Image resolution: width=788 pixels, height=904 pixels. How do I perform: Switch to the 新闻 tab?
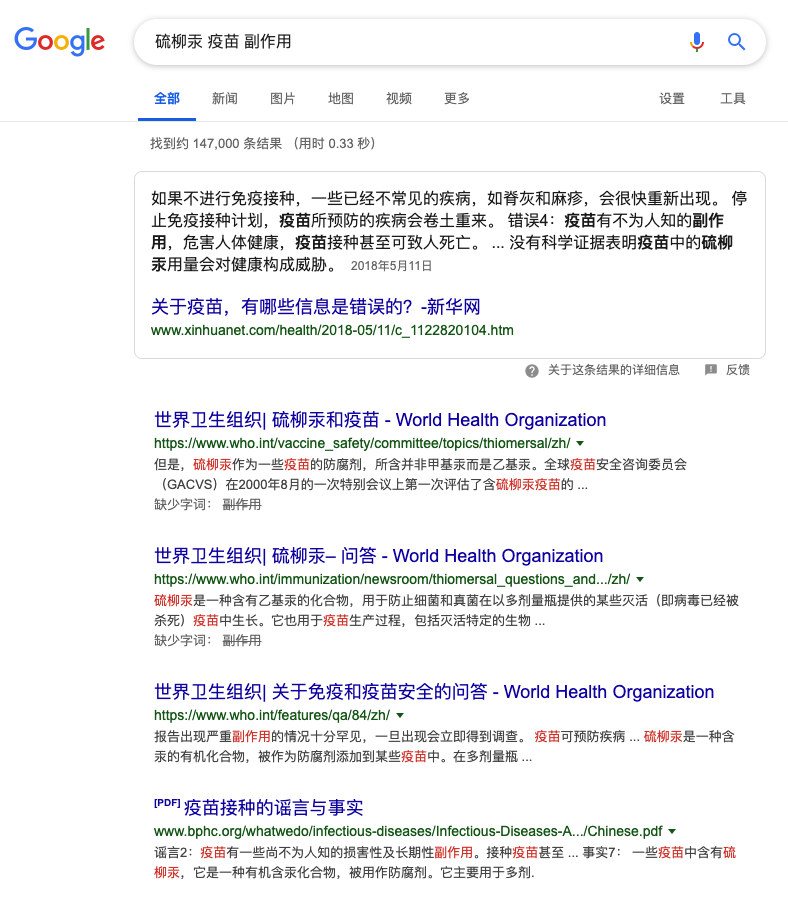tap(225, 99)
